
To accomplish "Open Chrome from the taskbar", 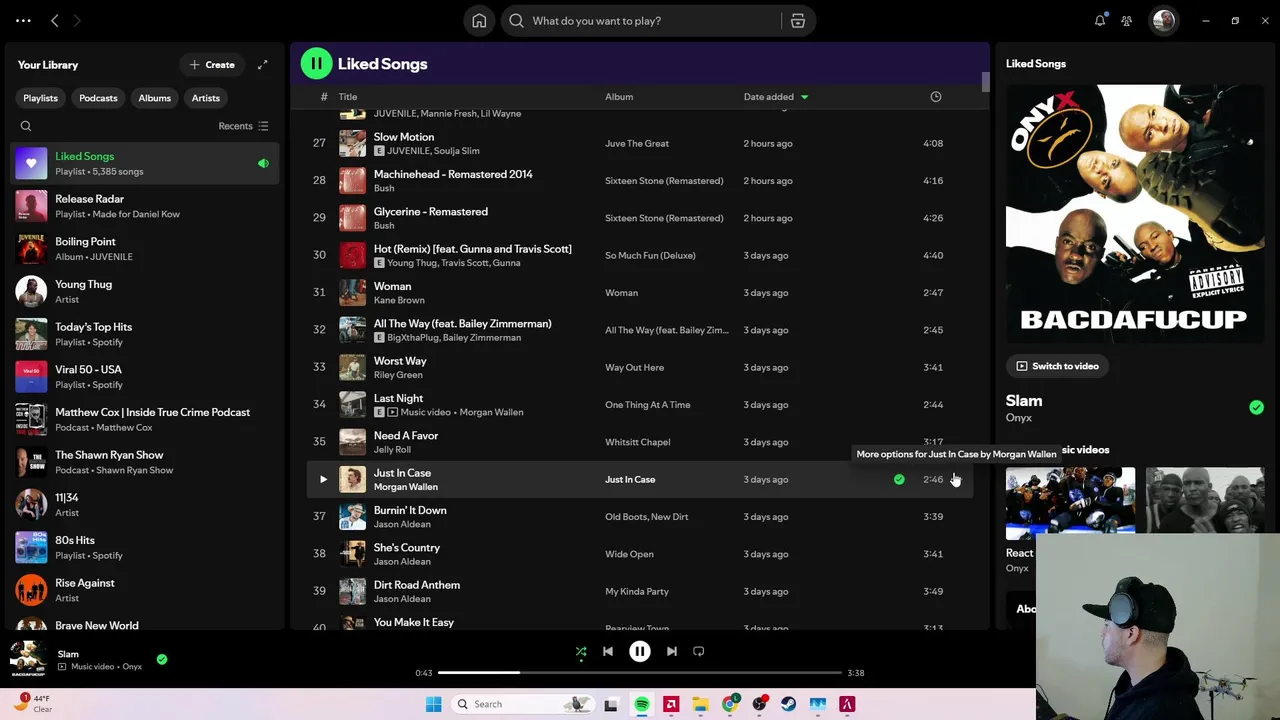I will click(x=730, y=704).
